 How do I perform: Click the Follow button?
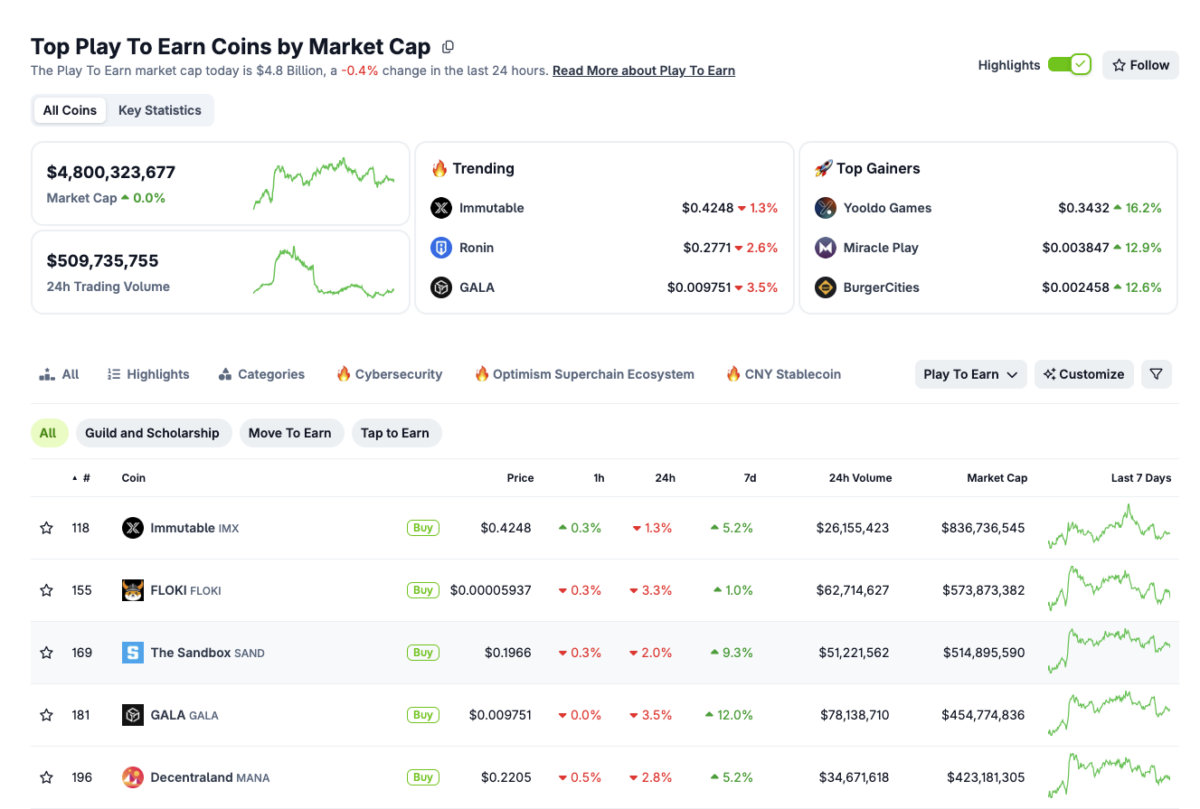point(1140,64)
